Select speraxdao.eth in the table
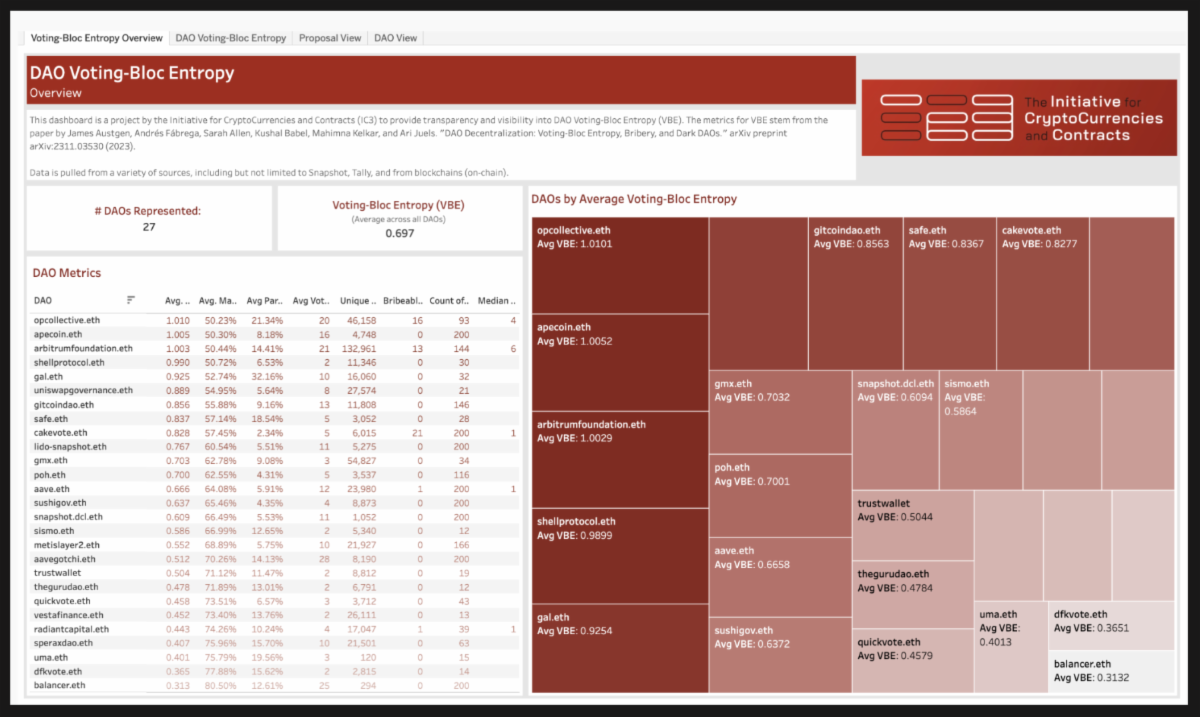 pos(64,643)
